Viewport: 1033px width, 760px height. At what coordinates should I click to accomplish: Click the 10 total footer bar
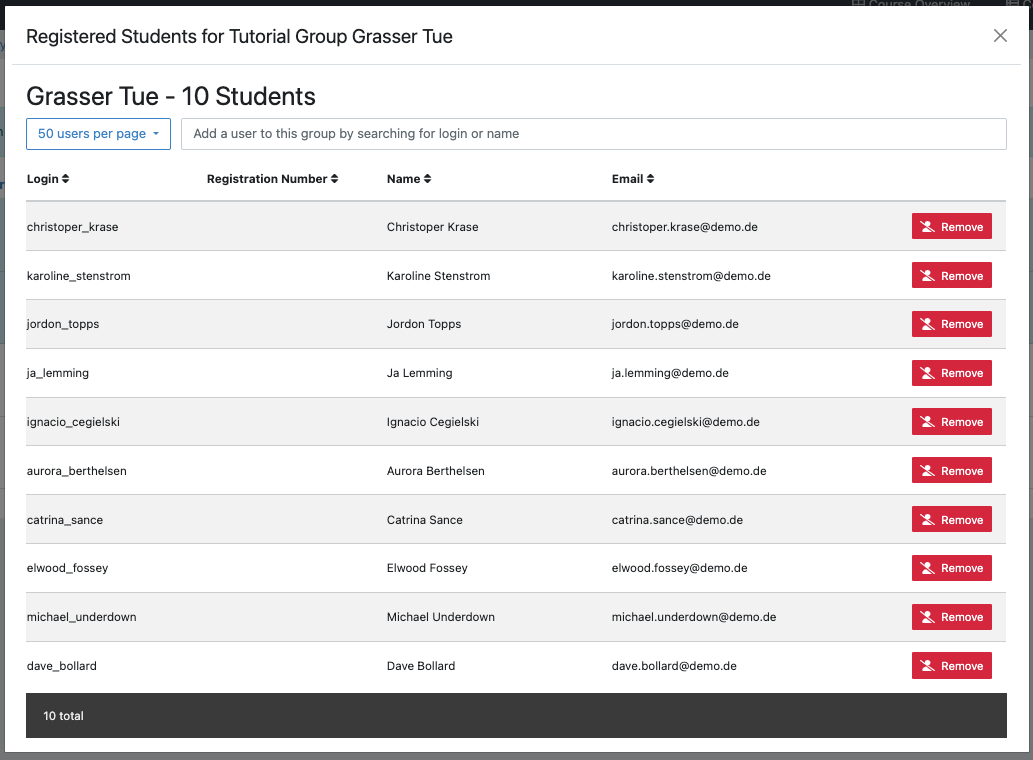[x=516, y=716]
